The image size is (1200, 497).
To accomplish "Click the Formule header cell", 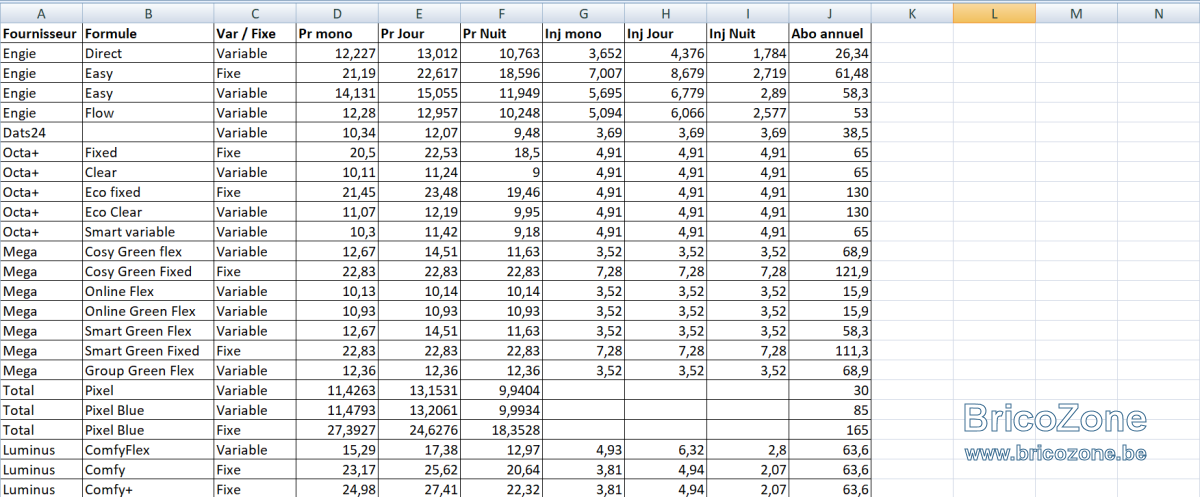I will [148, 33].
